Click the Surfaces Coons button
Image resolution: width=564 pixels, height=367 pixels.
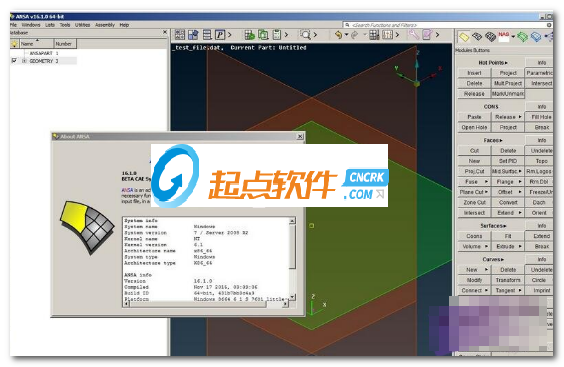pos(474,236)
